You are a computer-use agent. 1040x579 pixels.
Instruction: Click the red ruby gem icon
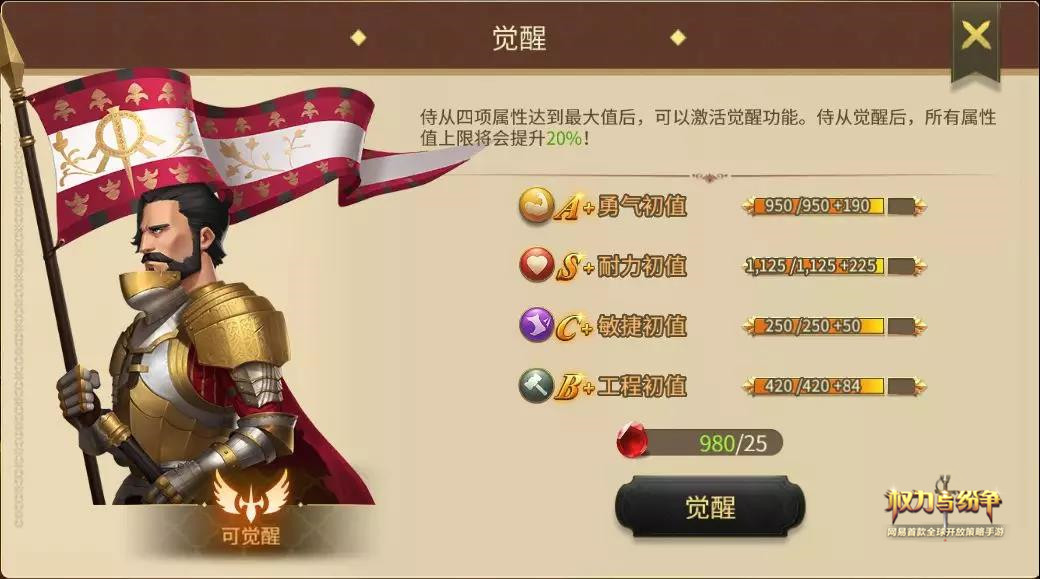tap(632, 440)
